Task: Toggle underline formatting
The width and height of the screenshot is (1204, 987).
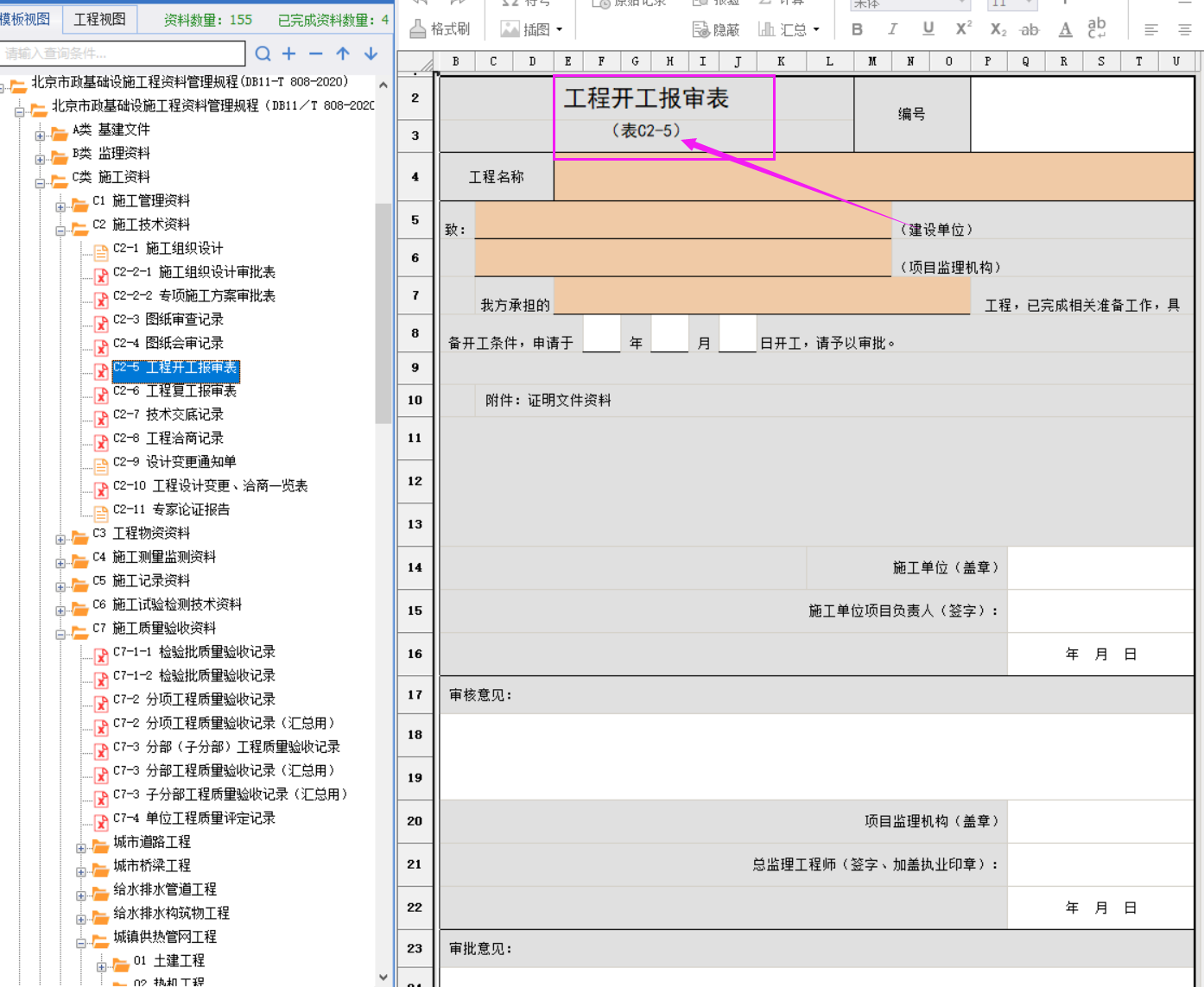Action: click(928, 29)
